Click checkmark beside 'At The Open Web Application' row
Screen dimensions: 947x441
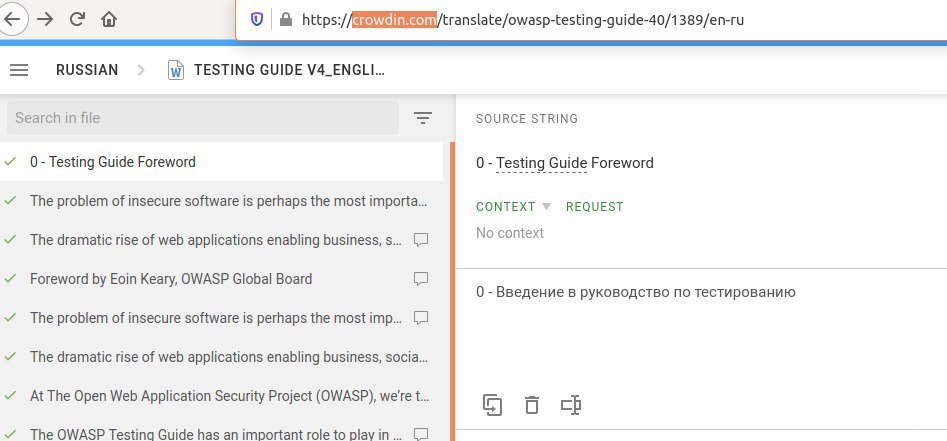(x=10, y=396)
